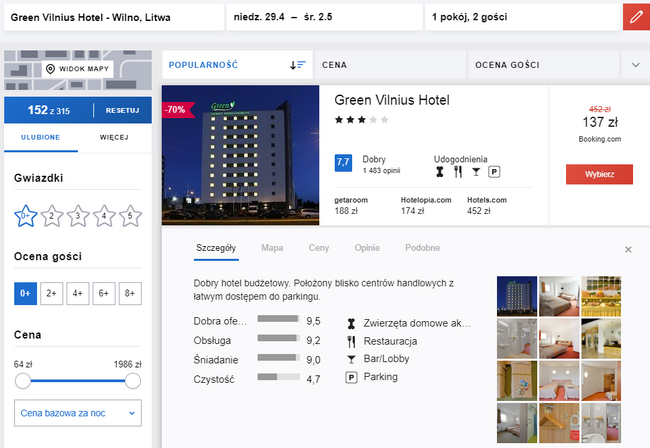Open first-row bedroom thumbnail in gallery

[559, 296]
